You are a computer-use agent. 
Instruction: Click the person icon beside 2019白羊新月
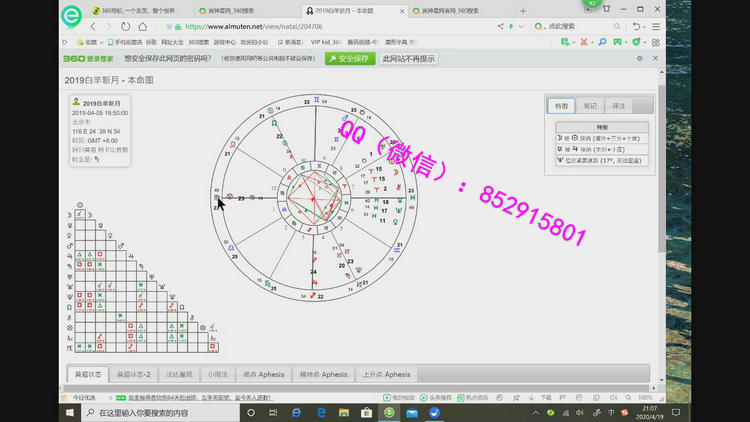[x=77, y=102]
